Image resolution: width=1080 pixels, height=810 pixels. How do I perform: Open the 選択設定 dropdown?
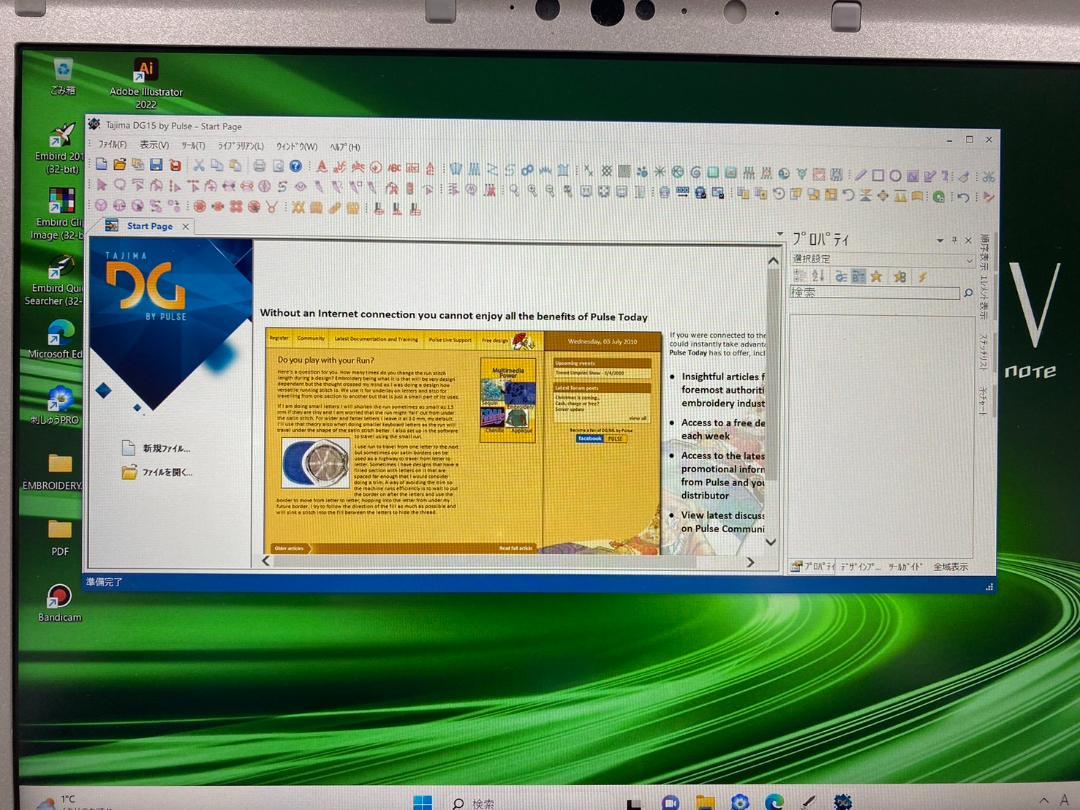click(969, 260)
